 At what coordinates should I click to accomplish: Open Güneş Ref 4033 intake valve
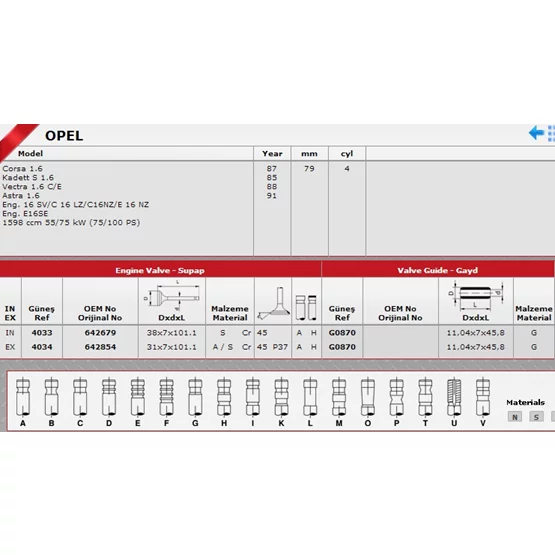42,333
